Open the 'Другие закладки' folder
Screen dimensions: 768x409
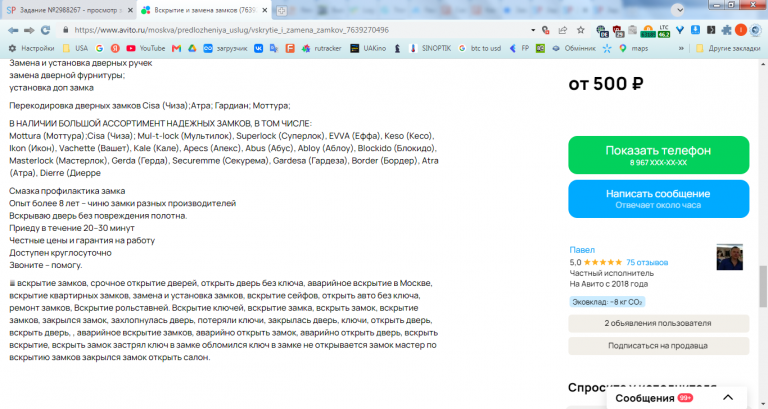coord(728,48)
